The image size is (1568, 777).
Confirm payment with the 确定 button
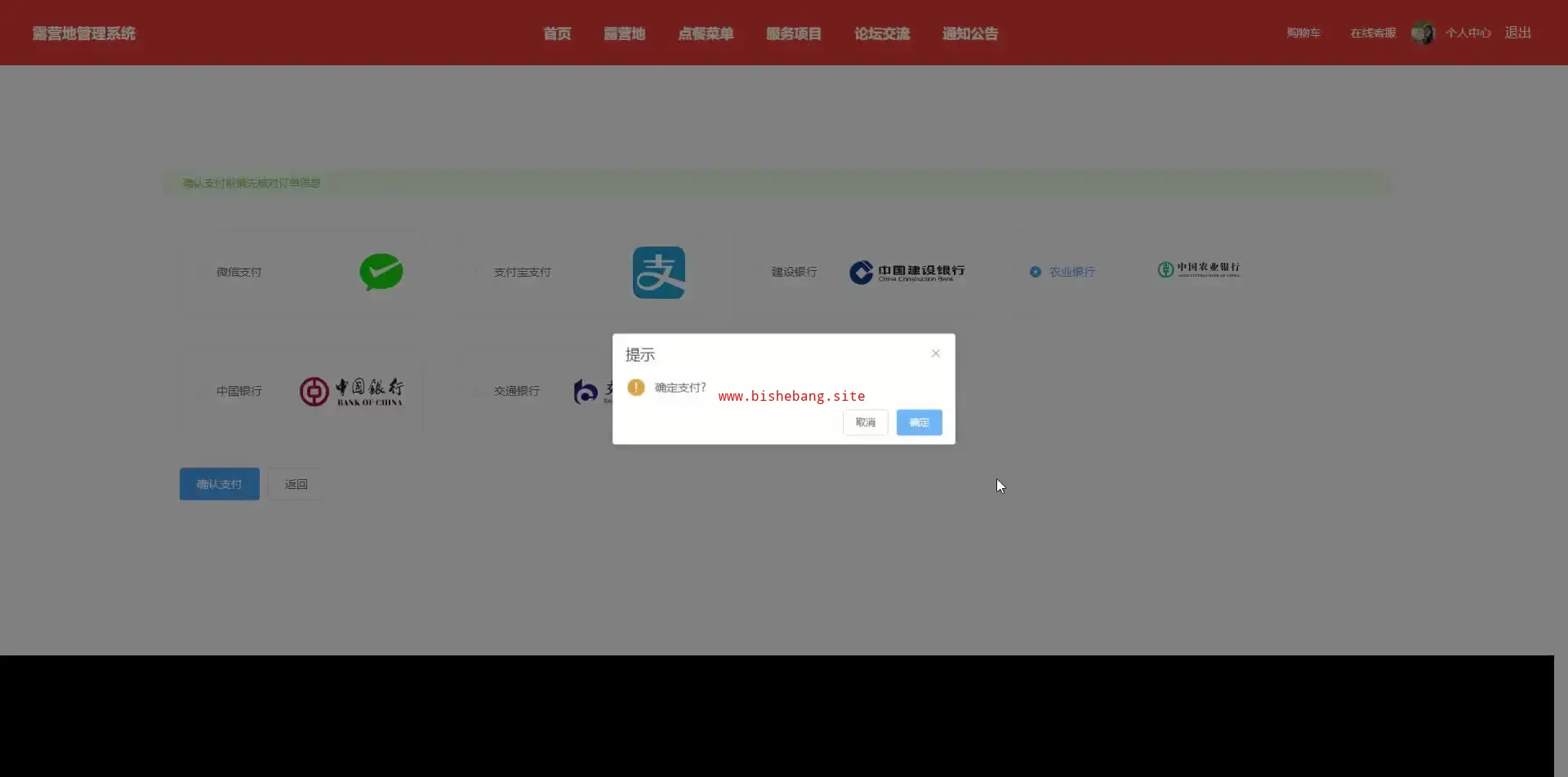click(x=920, y=423)
